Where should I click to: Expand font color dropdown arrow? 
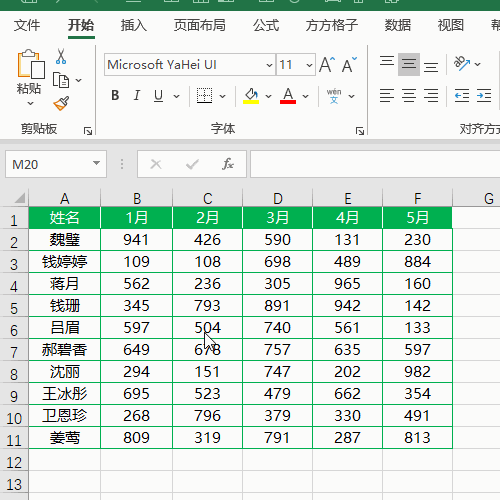[305, 96]
